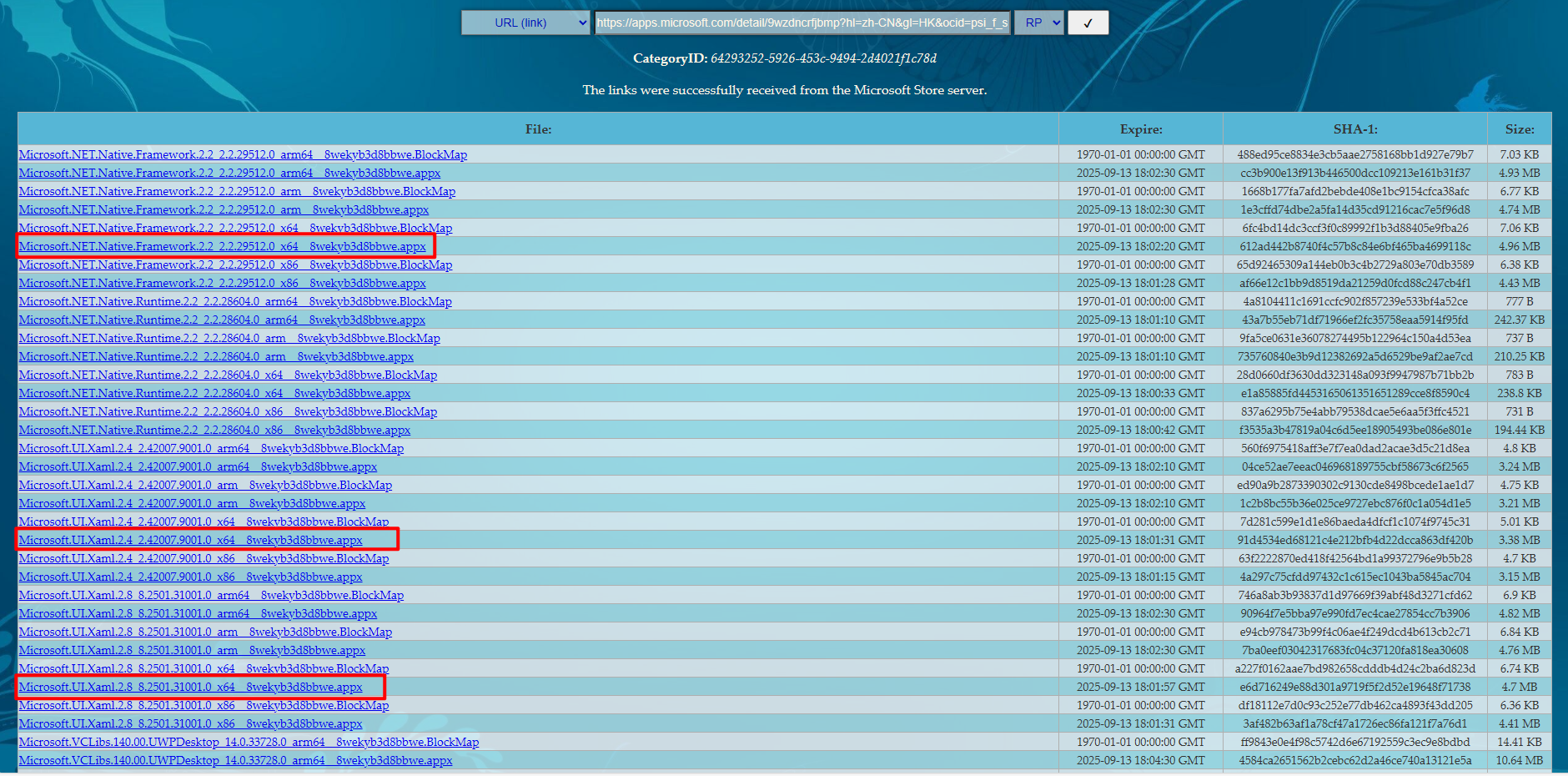Viewport: 1568px width, 776px height.
Task: Select the size value '3.38 MB'
Action: point(1520,540)
